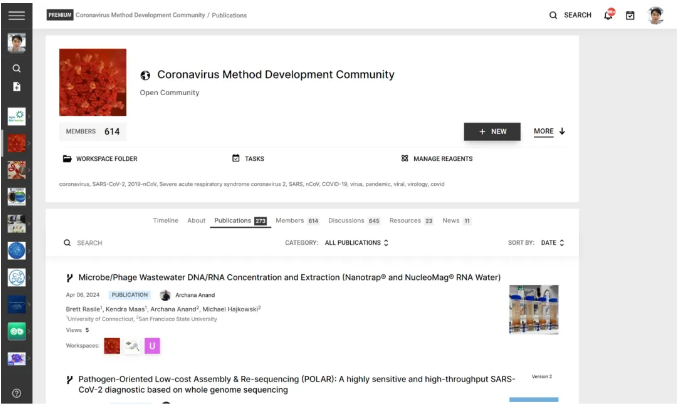Click the Microbe/Phage protocol thumbnail image
The height and width of the screenshot is (406, 677).
pos(533,309)
